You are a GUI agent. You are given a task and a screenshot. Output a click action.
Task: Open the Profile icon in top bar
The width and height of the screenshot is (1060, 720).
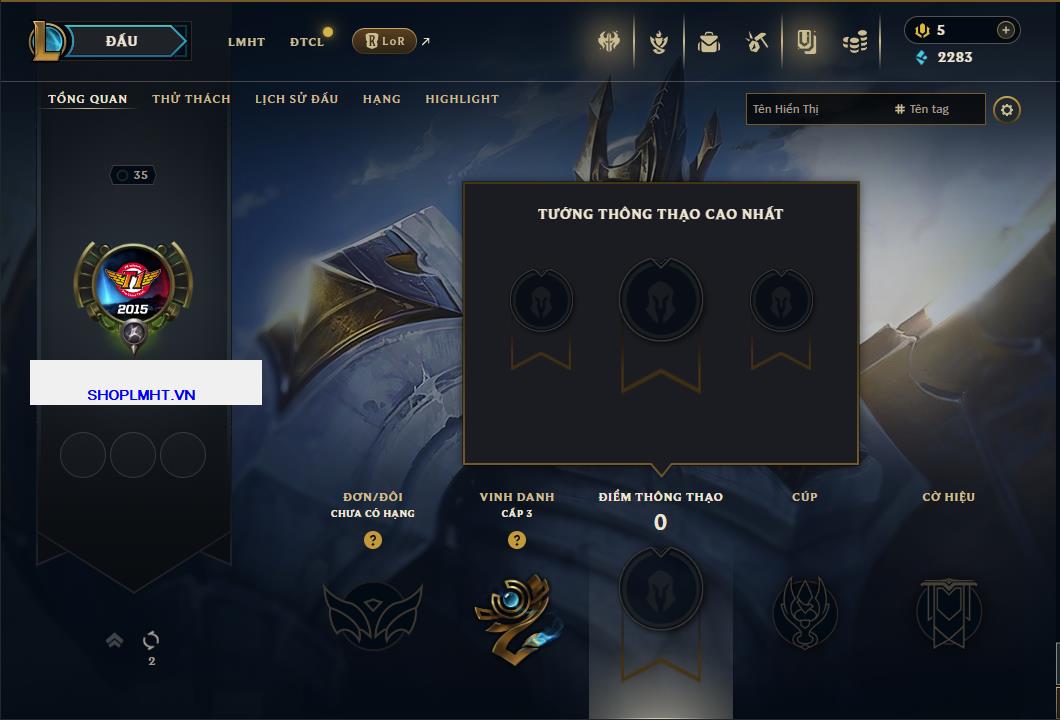806,42
